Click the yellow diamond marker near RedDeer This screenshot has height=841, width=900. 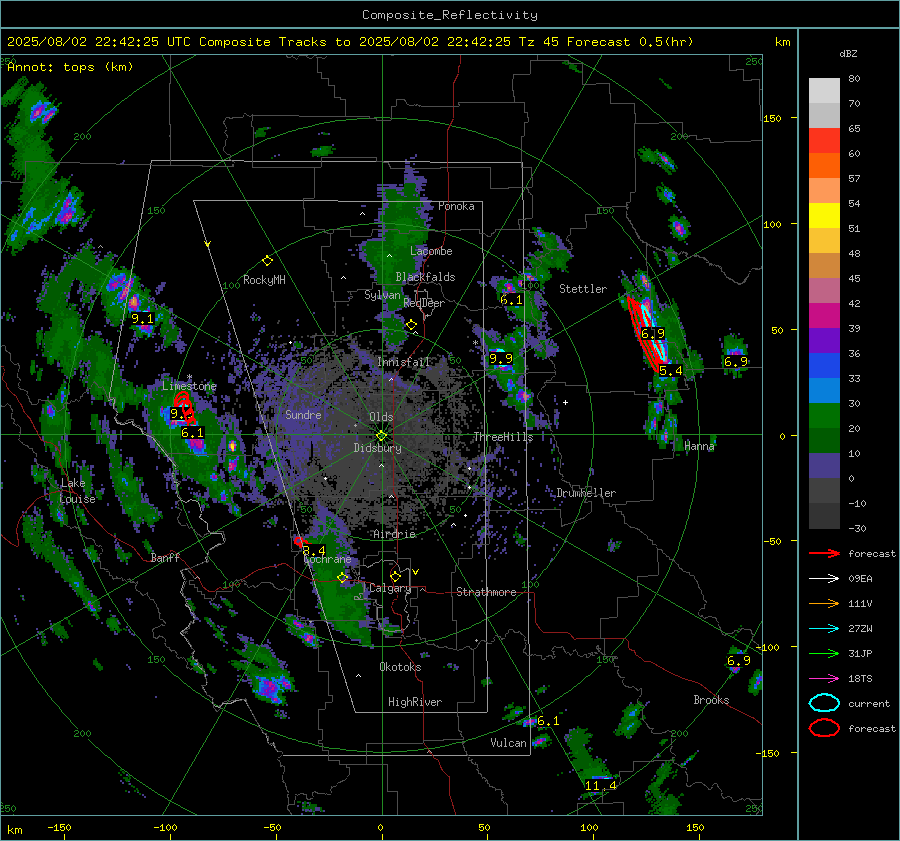click(411, 325)
